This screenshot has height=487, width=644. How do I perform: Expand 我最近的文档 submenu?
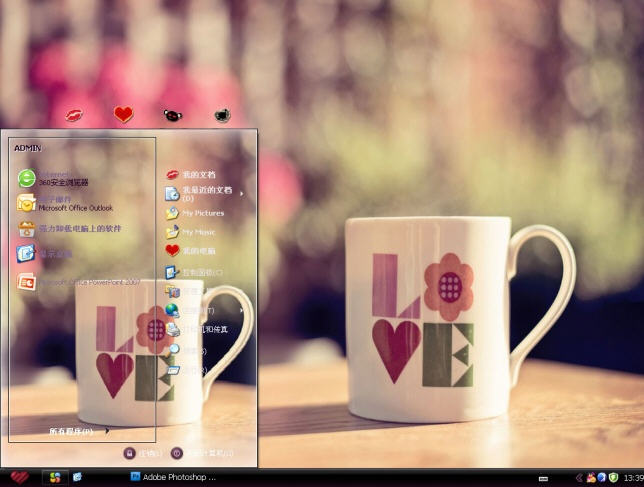[x=204, y=193]
